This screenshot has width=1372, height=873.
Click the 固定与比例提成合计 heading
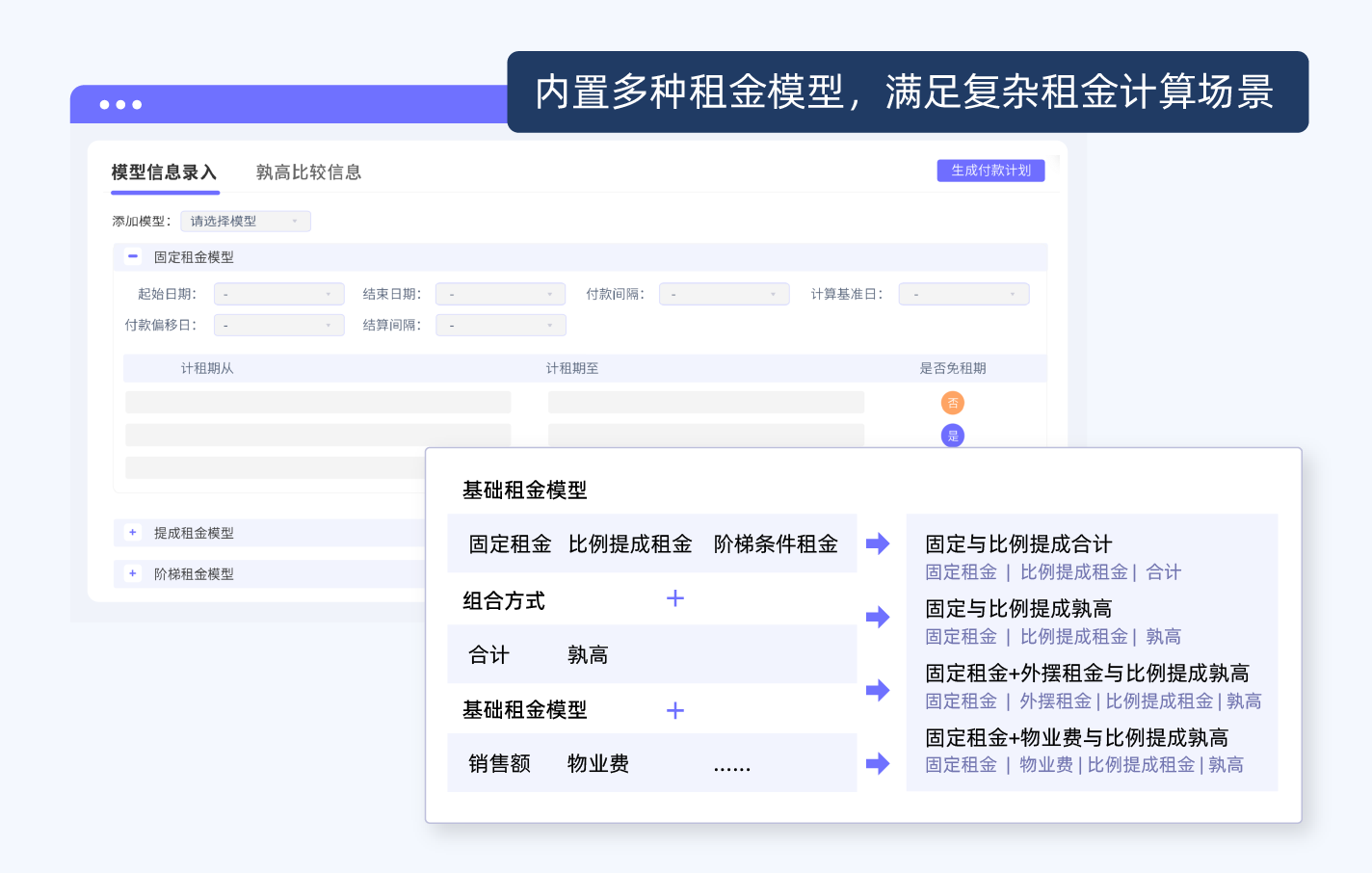(x=1018, y=544)
